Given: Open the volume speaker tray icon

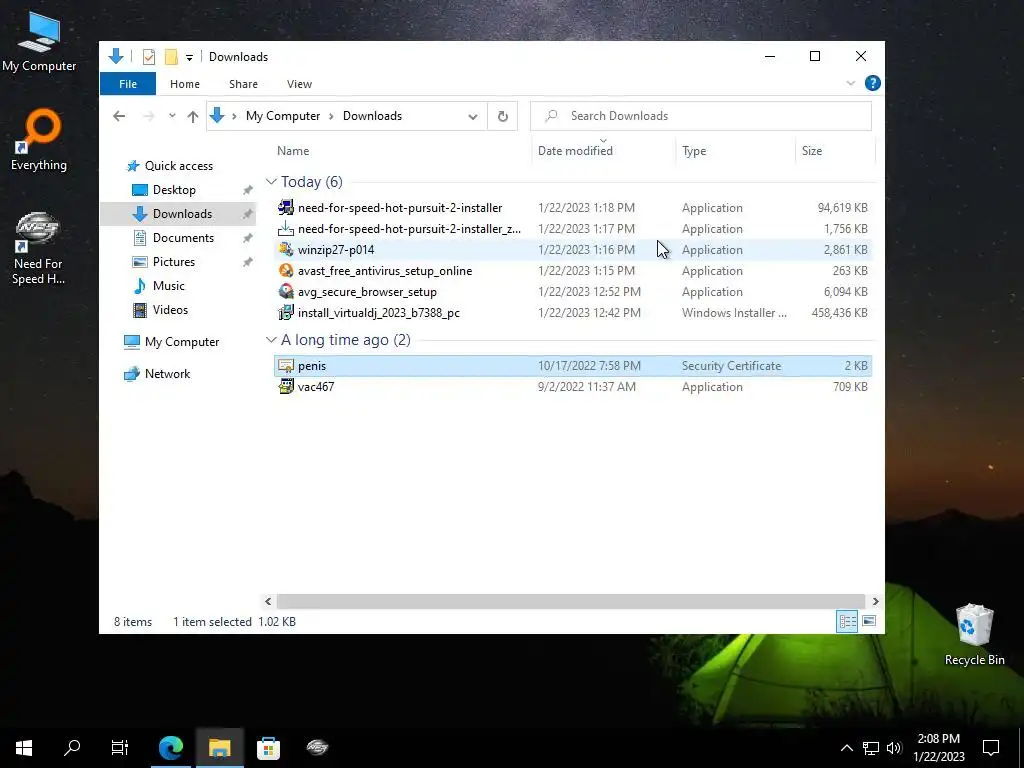Looking at the screenshot, I should [x=894, y=748].
